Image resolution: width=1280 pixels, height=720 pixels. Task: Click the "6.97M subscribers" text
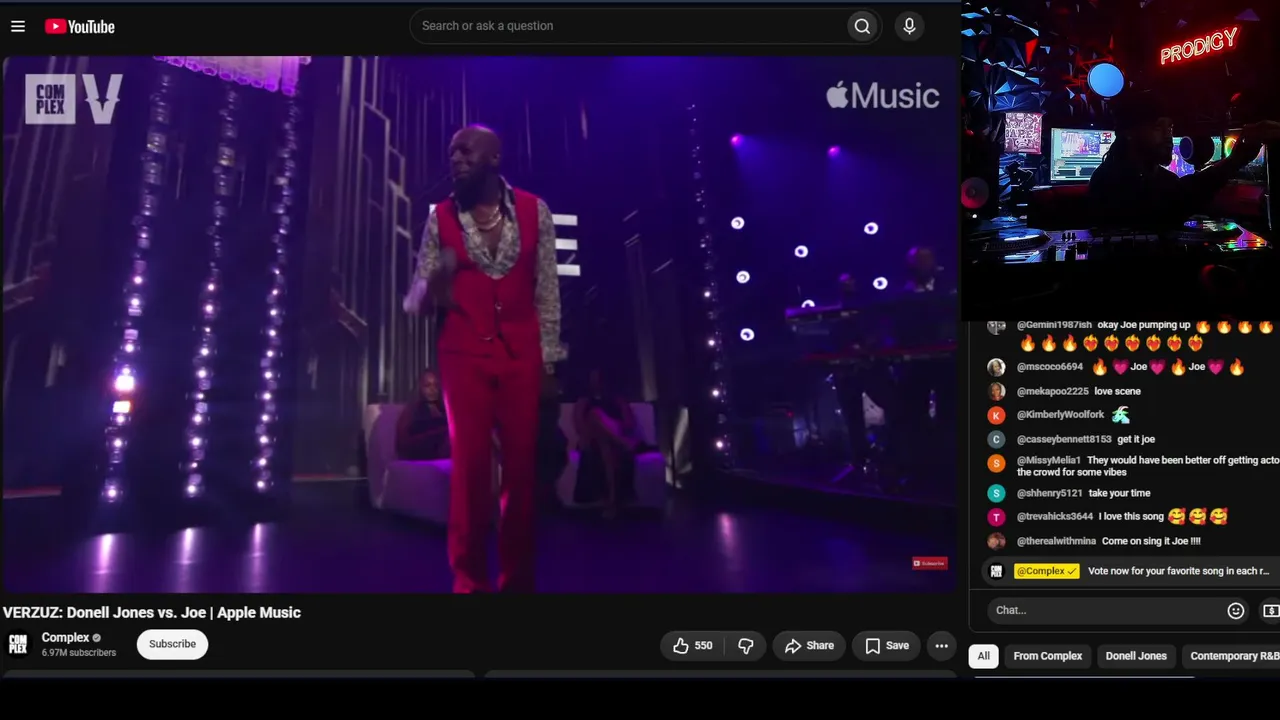tap(78, 653)
